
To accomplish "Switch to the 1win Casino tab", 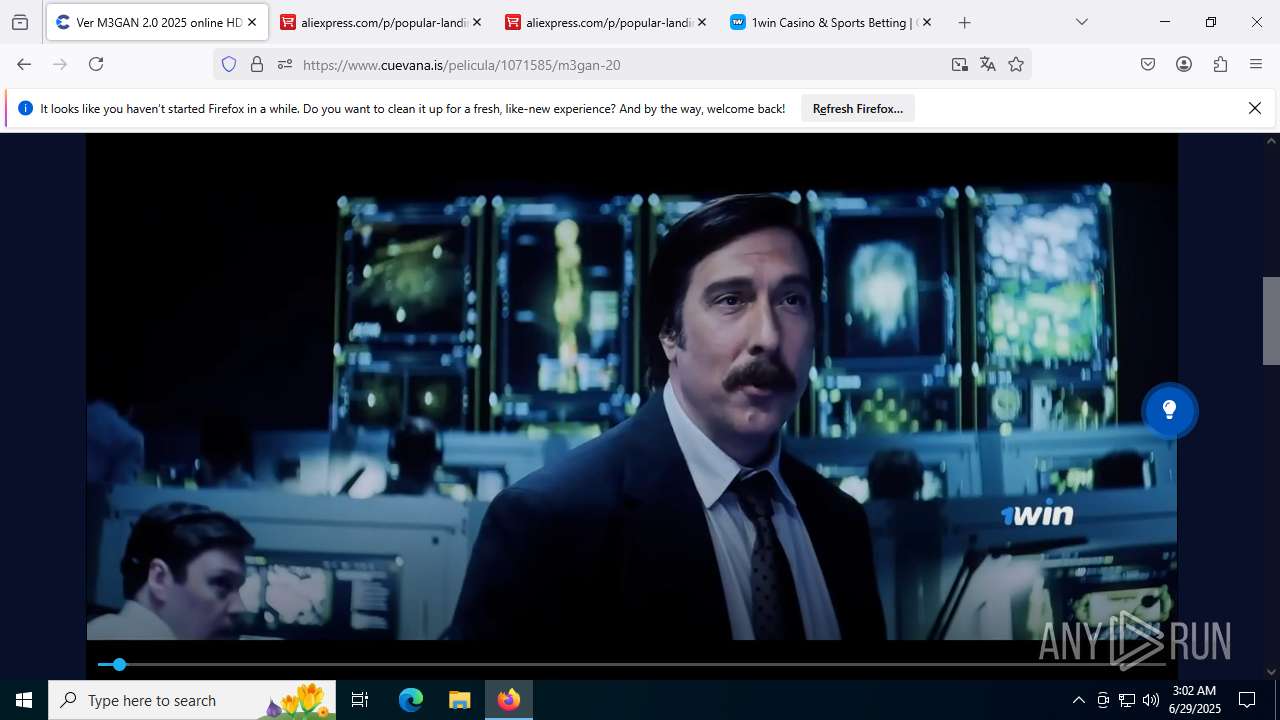I will [x=831, y=22].
